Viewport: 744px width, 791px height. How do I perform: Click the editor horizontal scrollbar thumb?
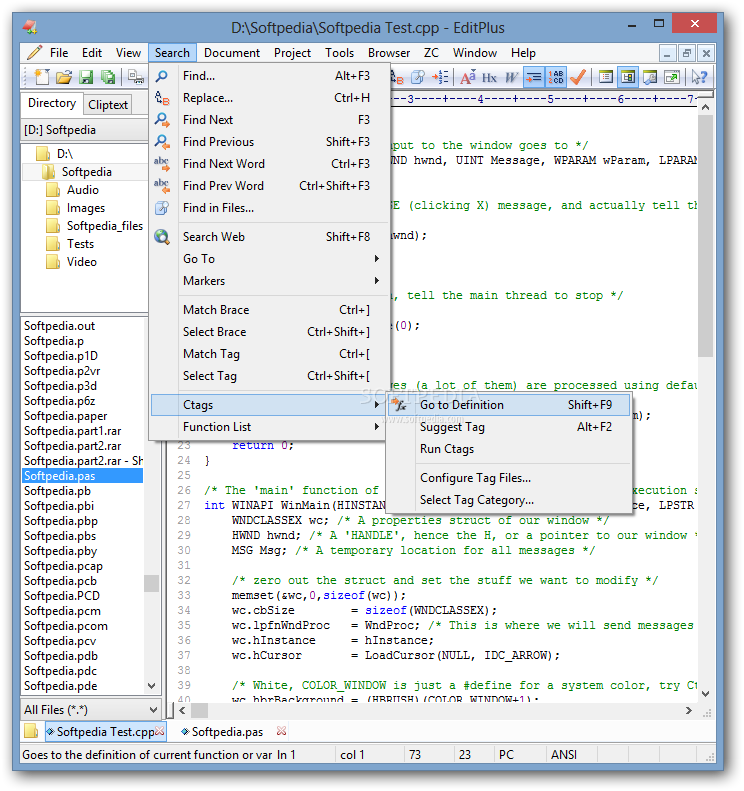click(x=199, y=710)
